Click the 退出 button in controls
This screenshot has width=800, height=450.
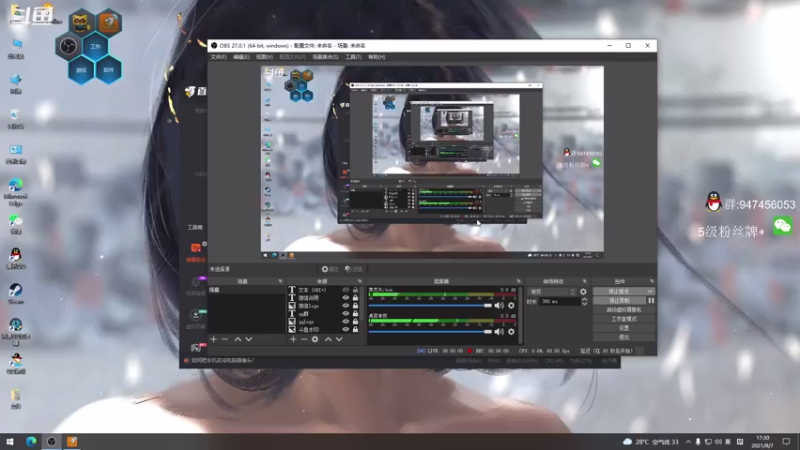624,337
